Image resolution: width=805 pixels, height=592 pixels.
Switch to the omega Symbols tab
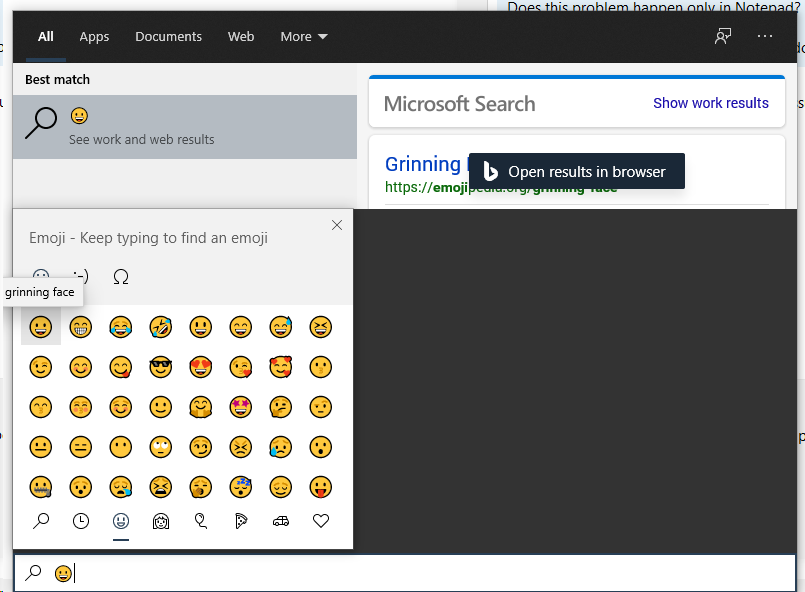point(121,277)
